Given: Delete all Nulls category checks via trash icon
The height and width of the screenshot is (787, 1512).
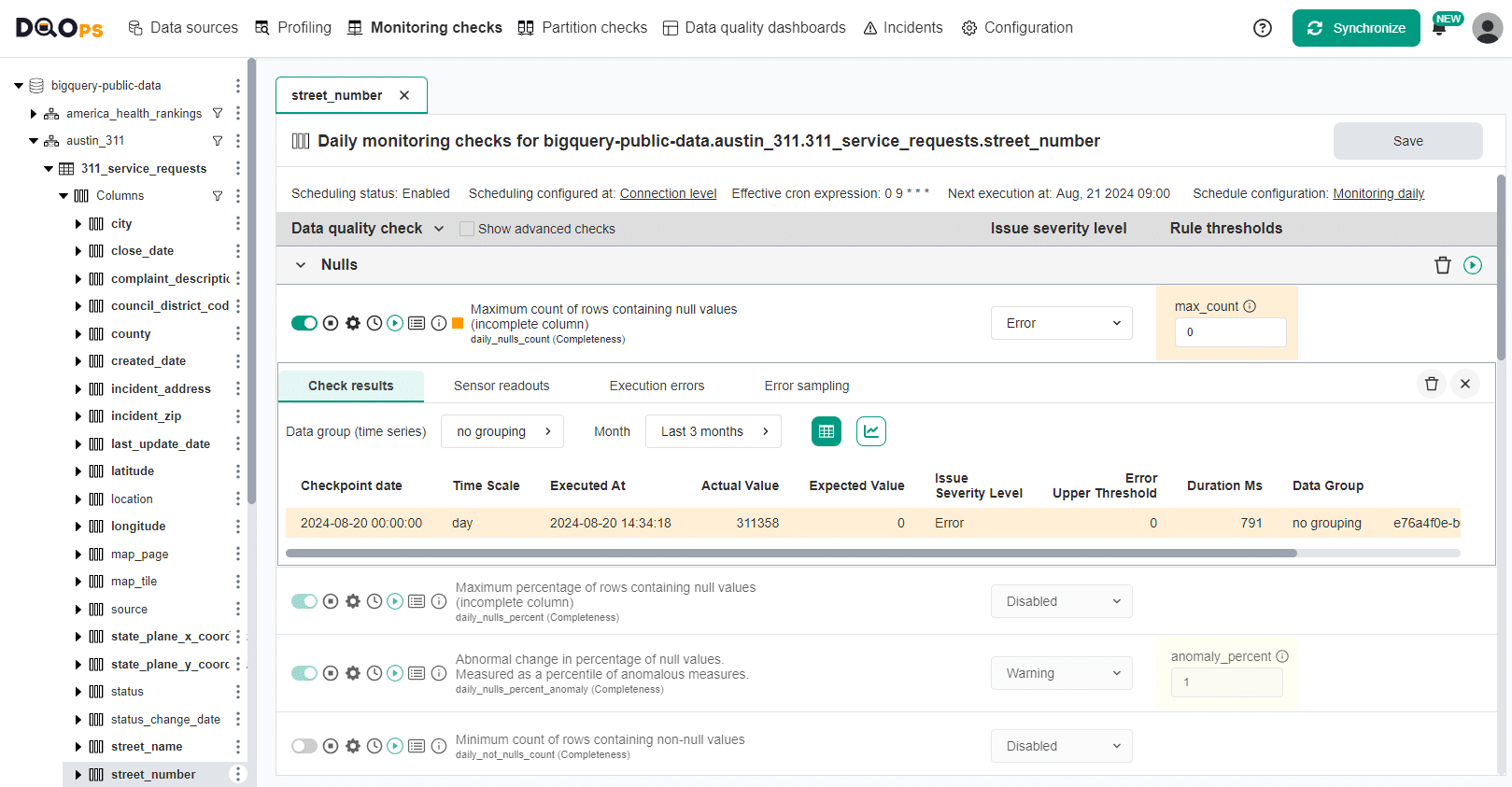Looking at the screenshot, I should 1443,265.
